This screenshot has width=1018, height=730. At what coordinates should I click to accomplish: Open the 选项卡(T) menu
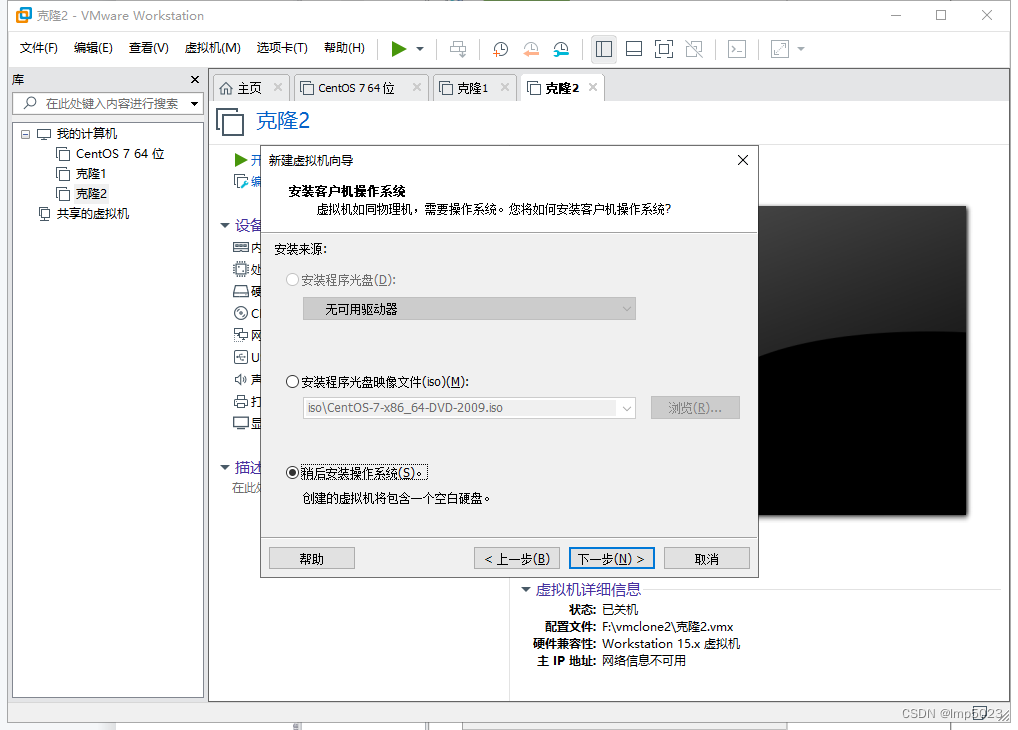point(282,48)
